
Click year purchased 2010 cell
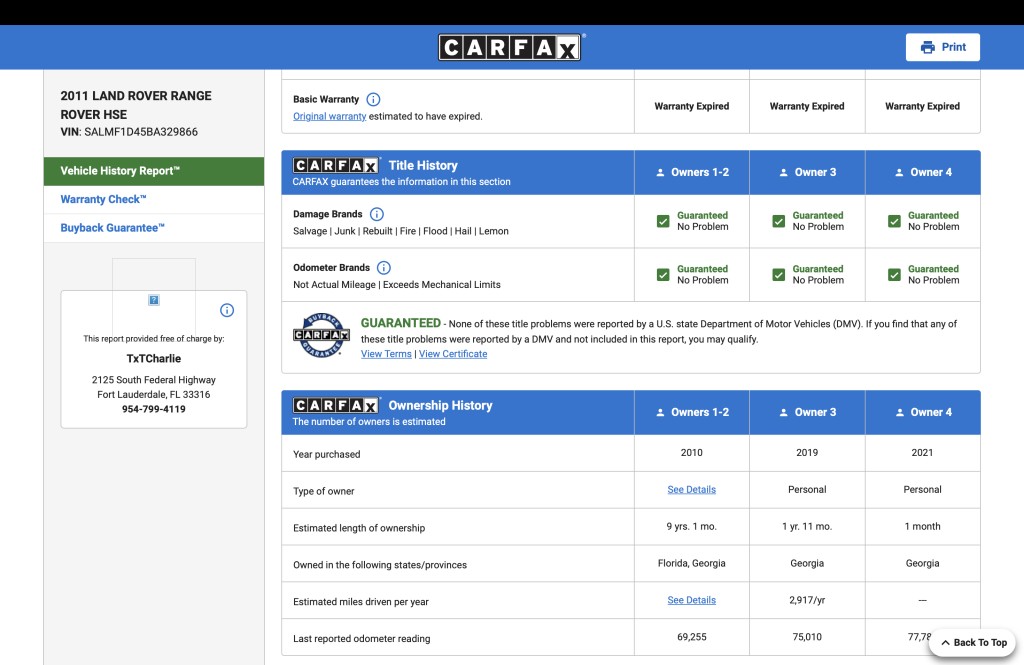tap(692, 453)
